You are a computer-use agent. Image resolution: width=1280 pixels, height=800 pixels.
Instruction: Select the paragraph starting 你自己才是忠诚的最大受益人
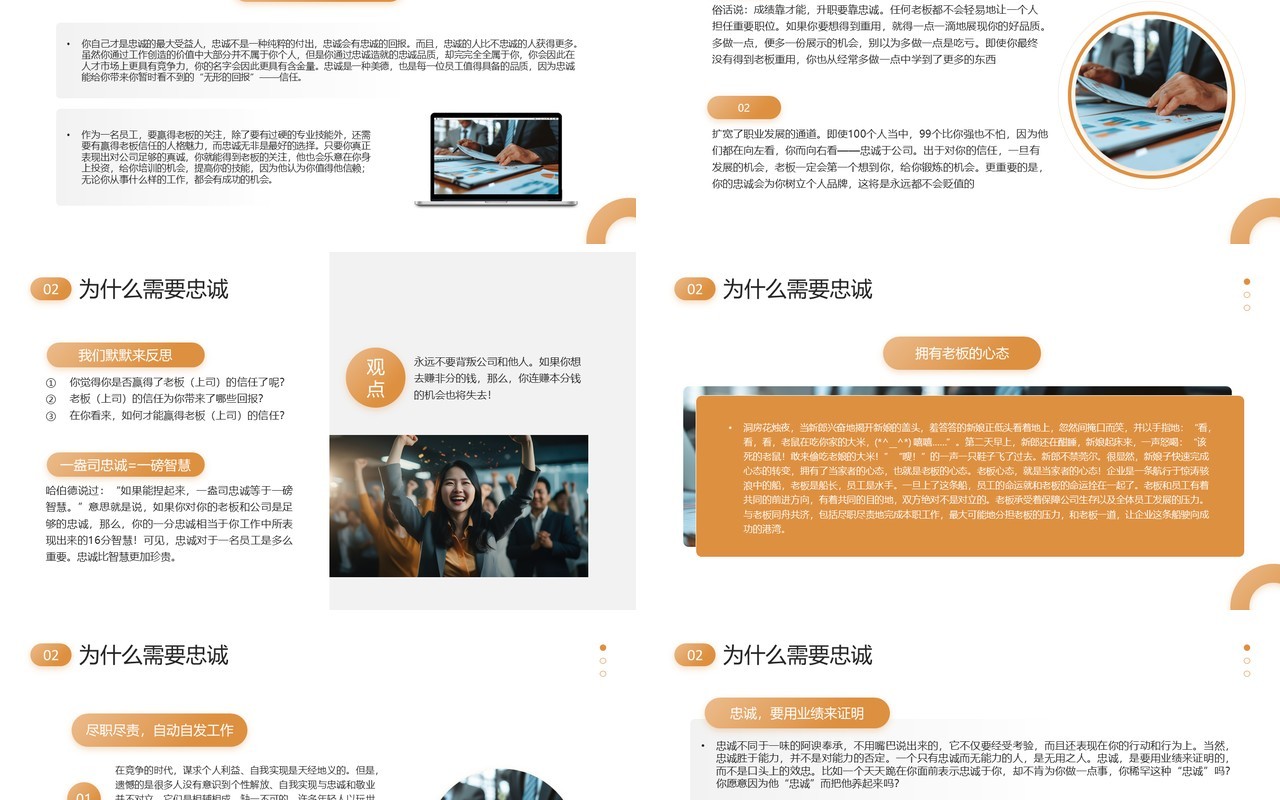[328, 60]
